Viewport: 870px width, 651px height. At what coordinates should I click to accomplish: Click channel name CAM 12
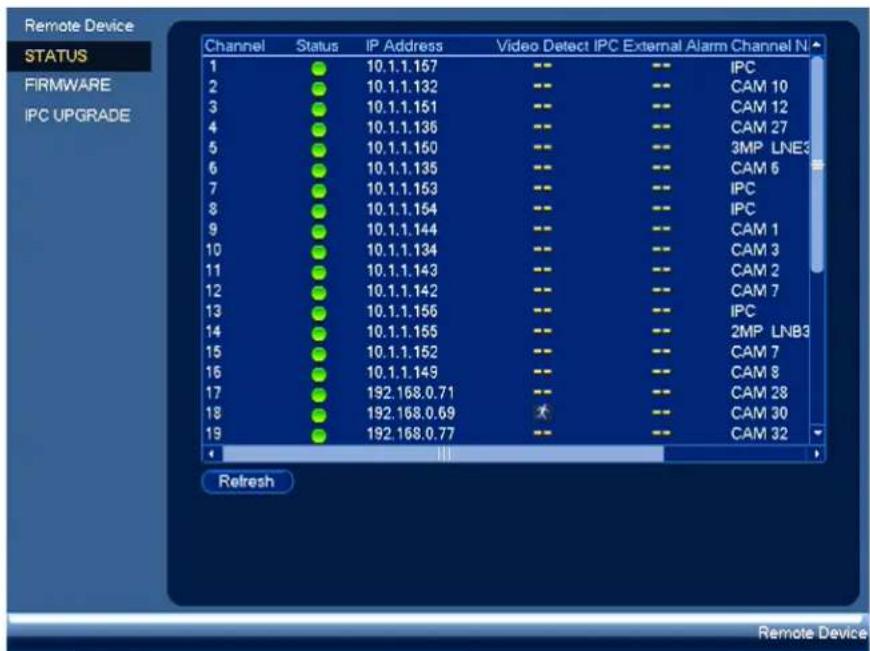[759, 107]
